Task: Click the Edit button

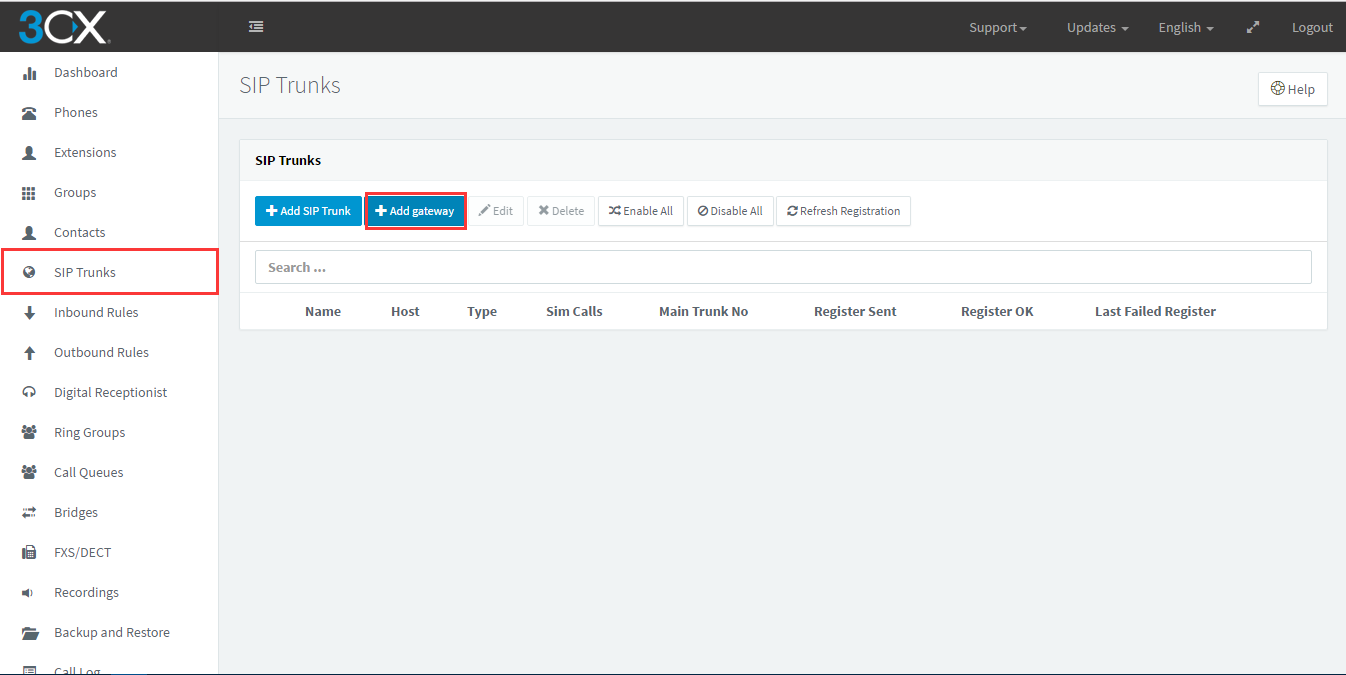Action: click(x=496, y=211)
